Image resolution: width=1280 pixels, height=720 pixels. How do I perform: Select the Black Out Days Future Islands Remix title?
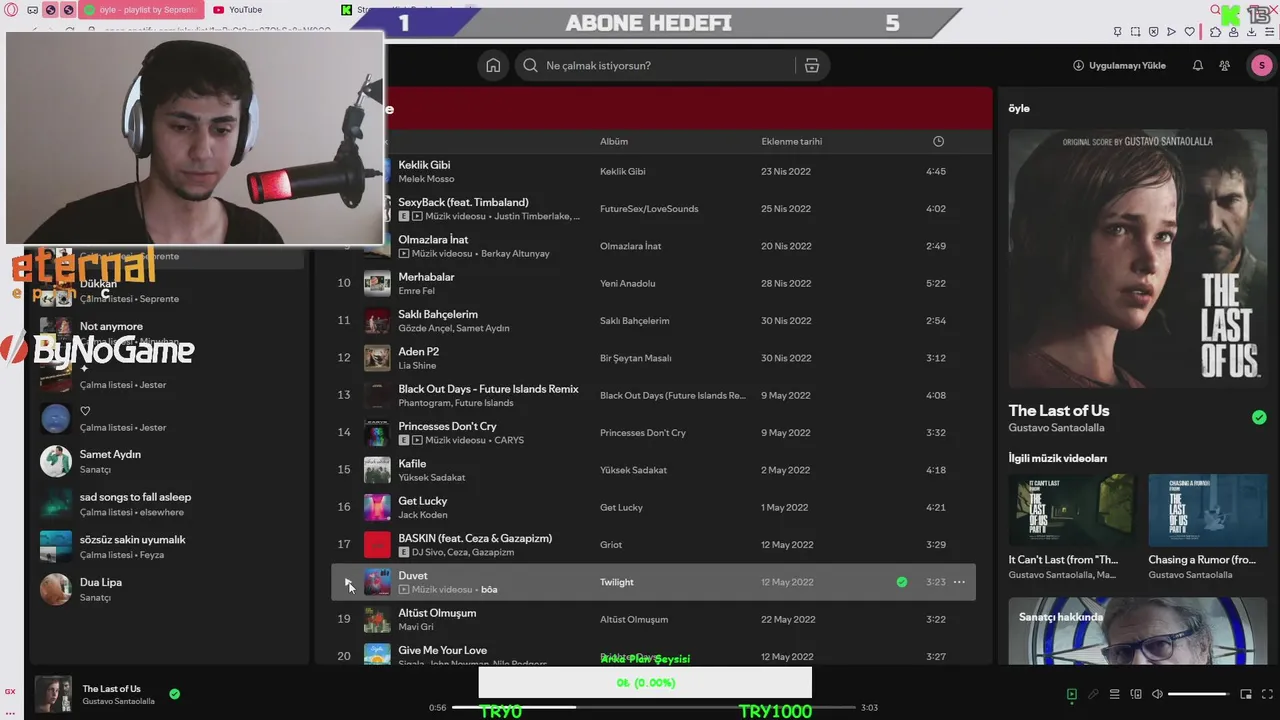[x=488, y=389]
